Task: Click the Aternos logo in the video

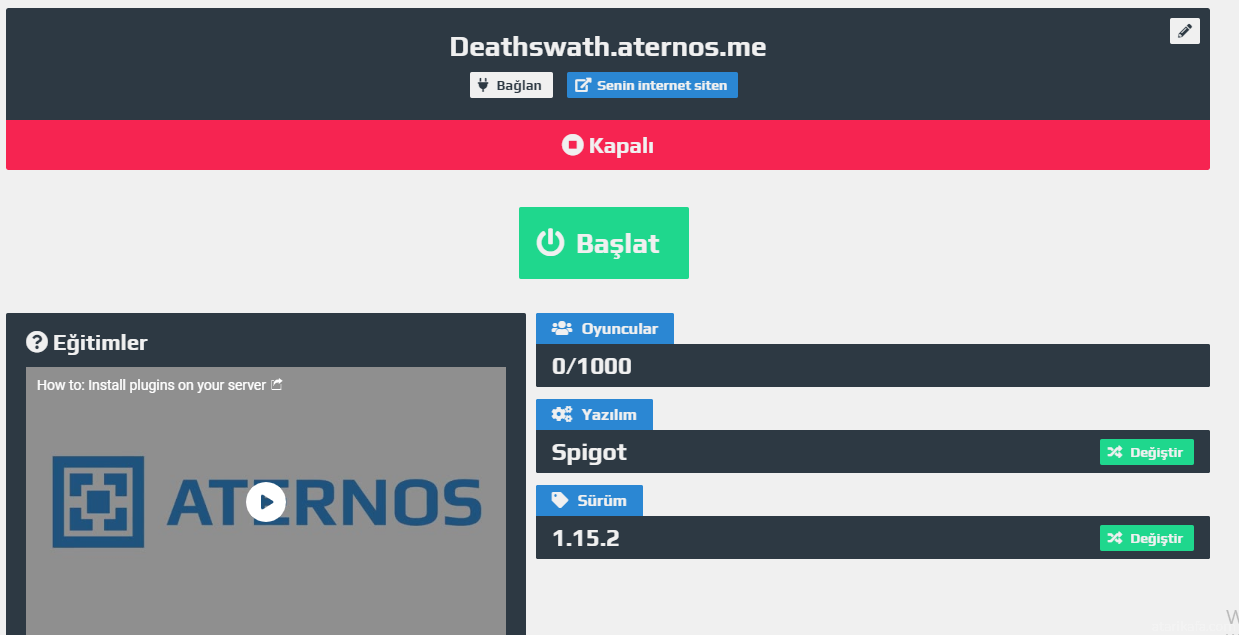Action: pyautogui.click(x=98, y=502)
